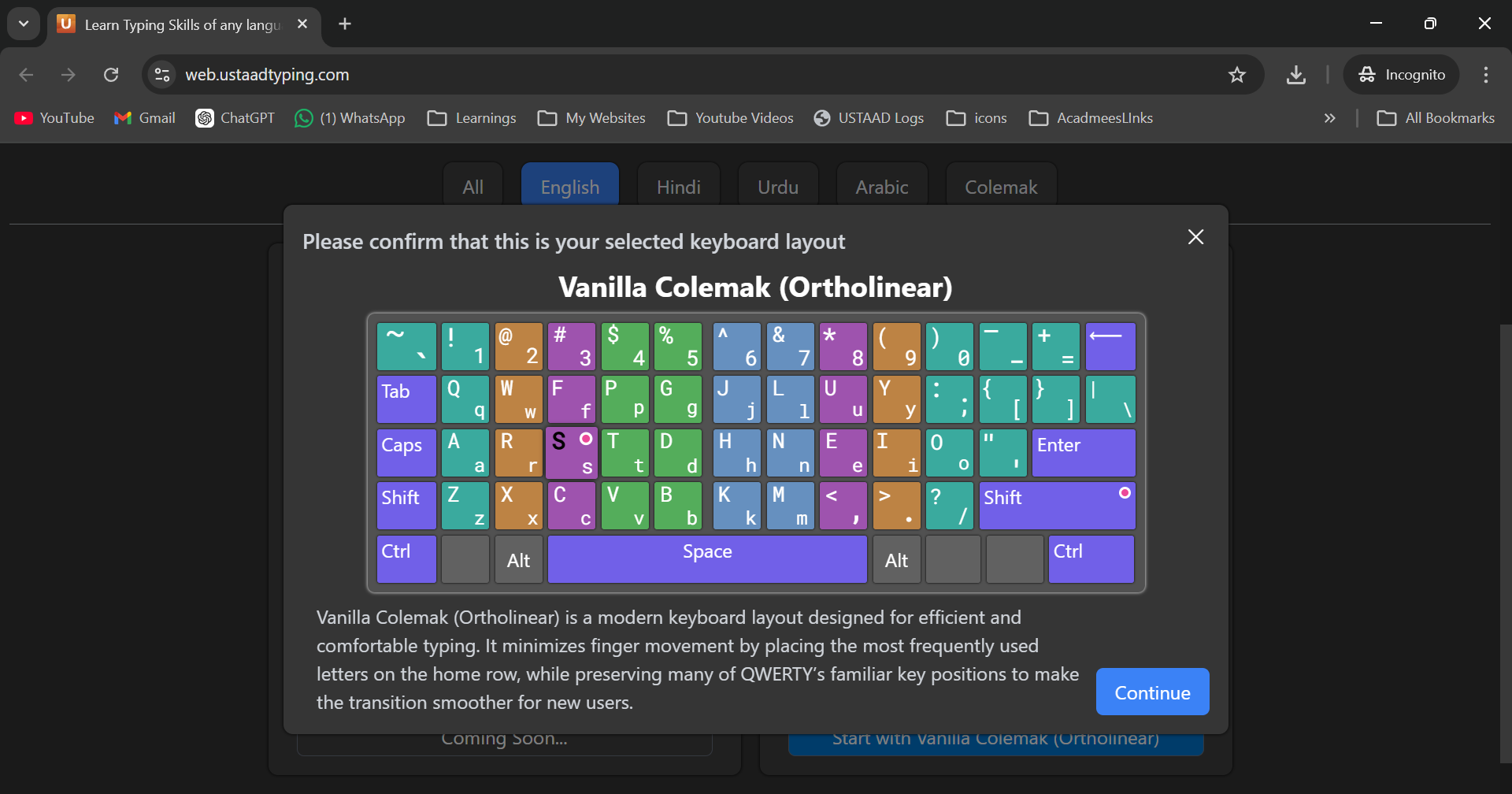Open the YouTube bookmark
Screen dimensions: 1512x794
tap(54, 118)
